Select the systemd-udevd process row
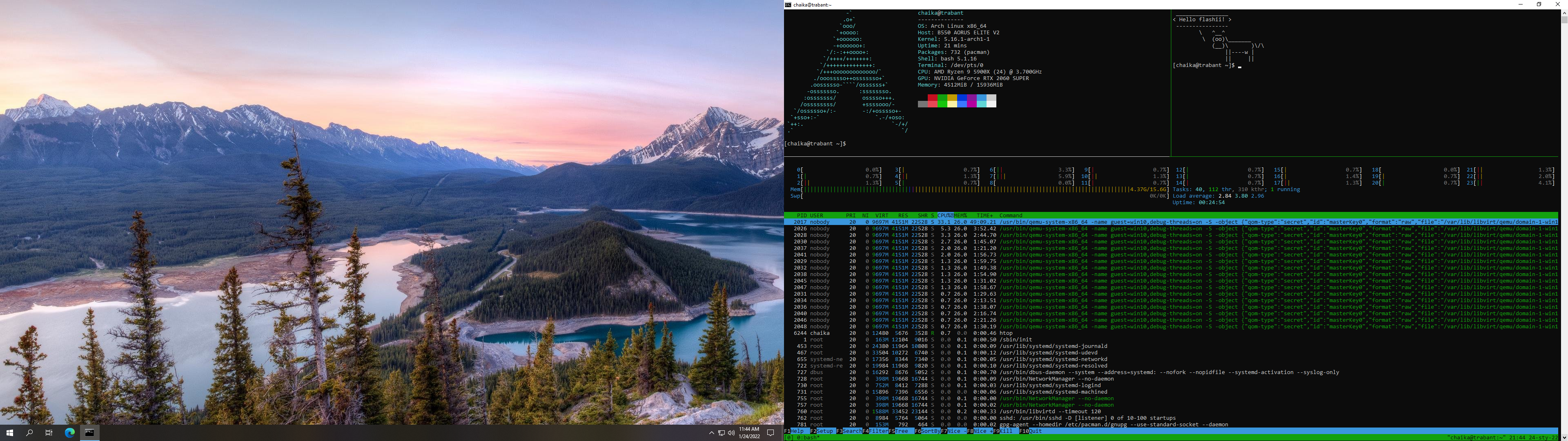The height and width of the screenshot is (441, 1568). click(x=1171, y=353)
